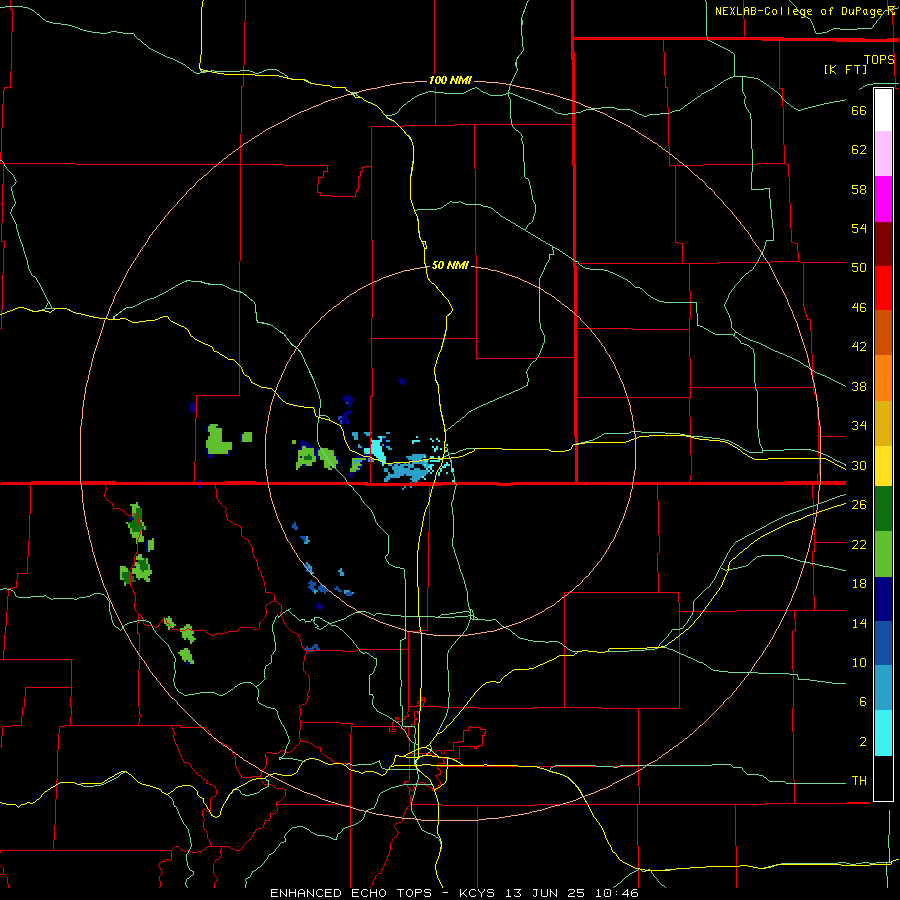Click the black TH segment of the color bar
The height and width of the screenshot is (900, 900).
coord(883,778)
